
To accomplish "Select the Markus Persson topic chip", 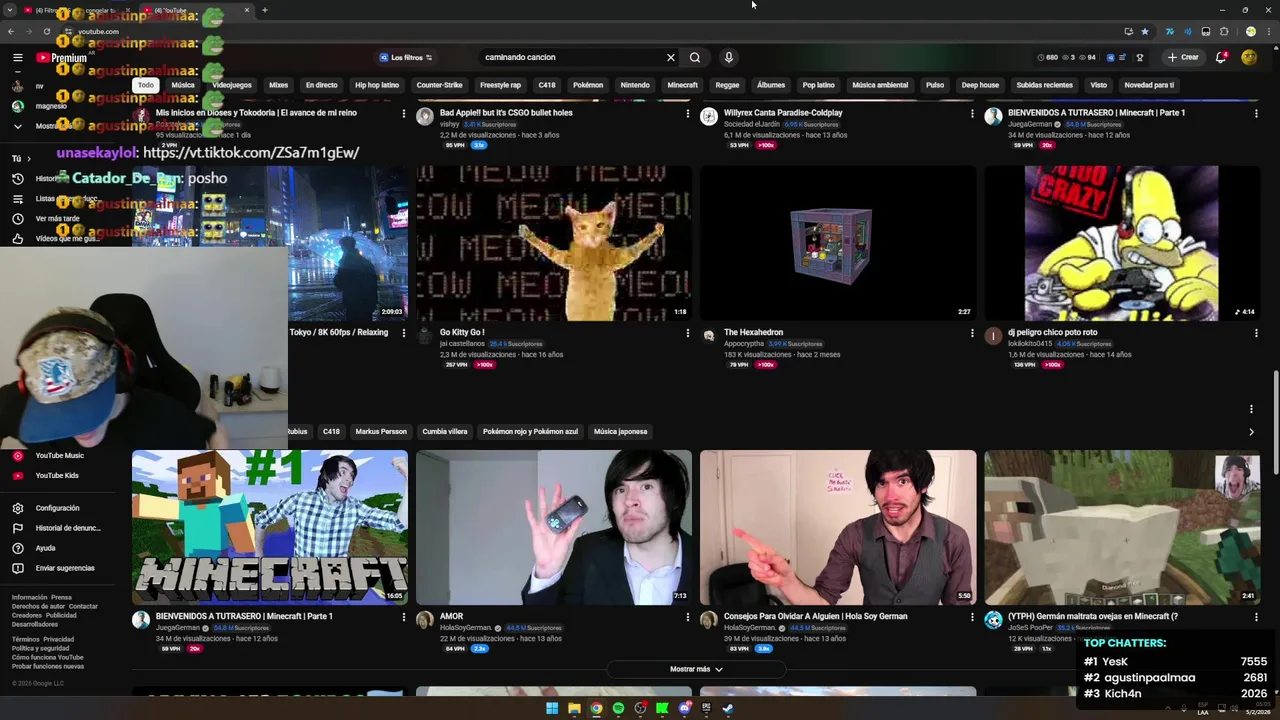I will coord(381,432).
